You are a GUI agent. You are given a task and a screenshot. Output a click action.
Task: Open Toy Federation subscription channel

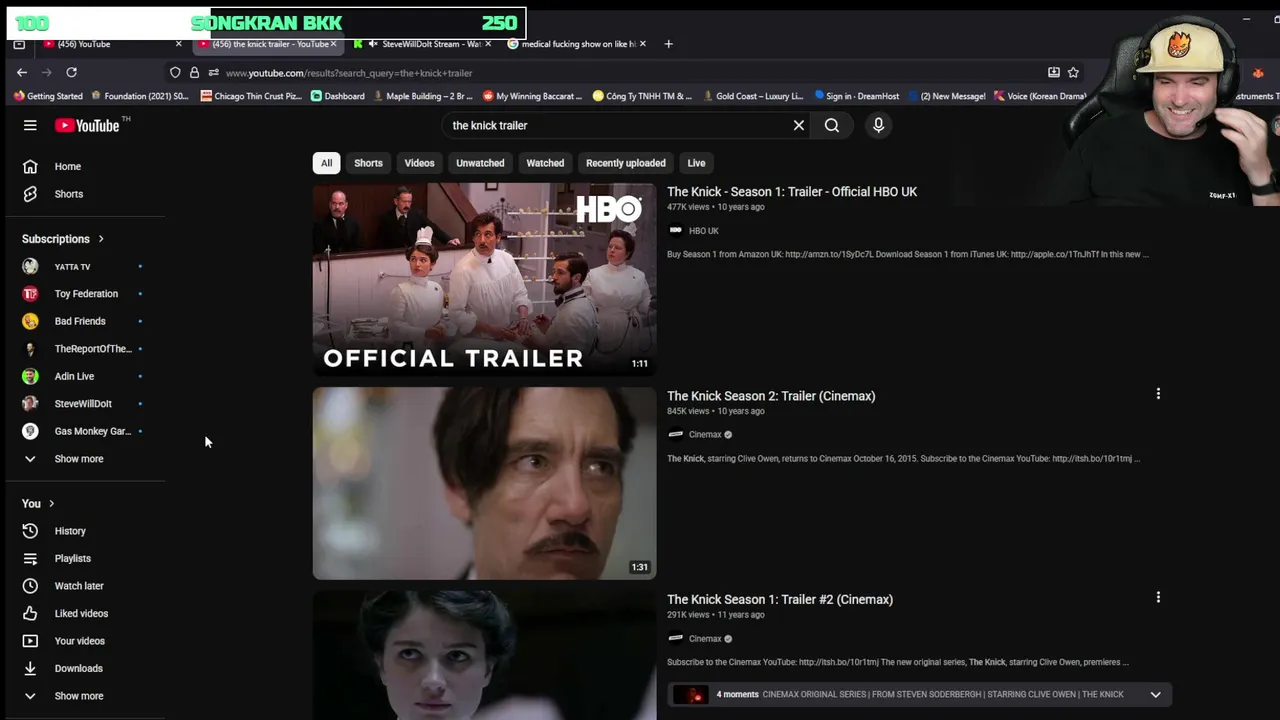pos(84,294)
